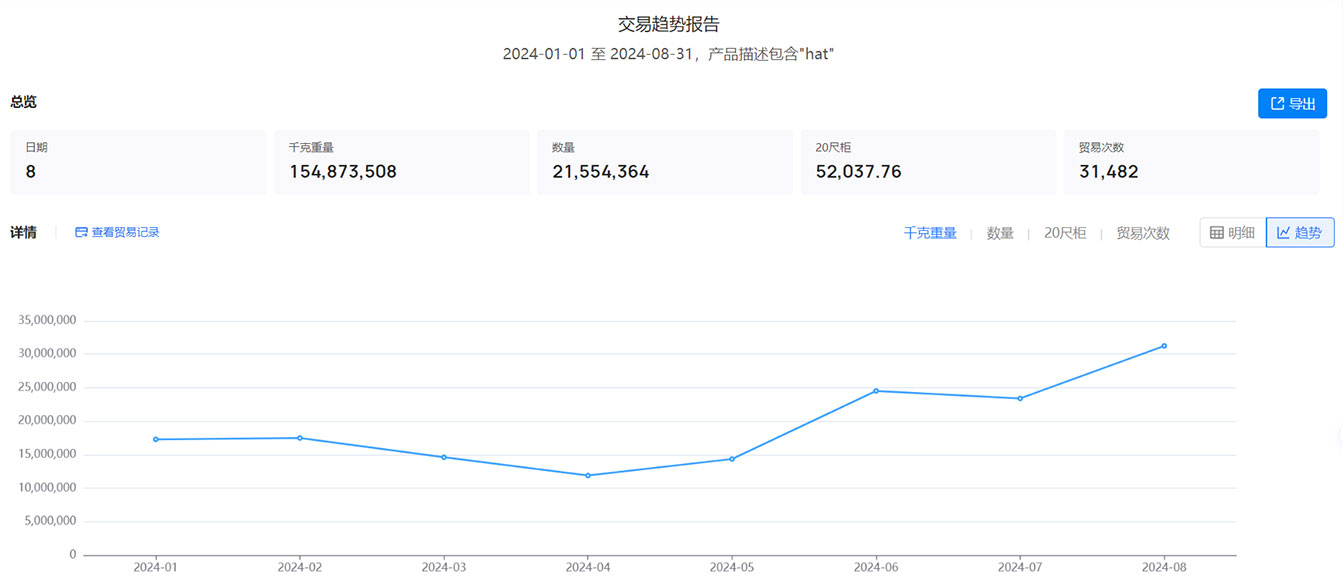Click the 交易趋势报告 title
Viewport: 1343px width, 587px height.
[x=669, y=24]
